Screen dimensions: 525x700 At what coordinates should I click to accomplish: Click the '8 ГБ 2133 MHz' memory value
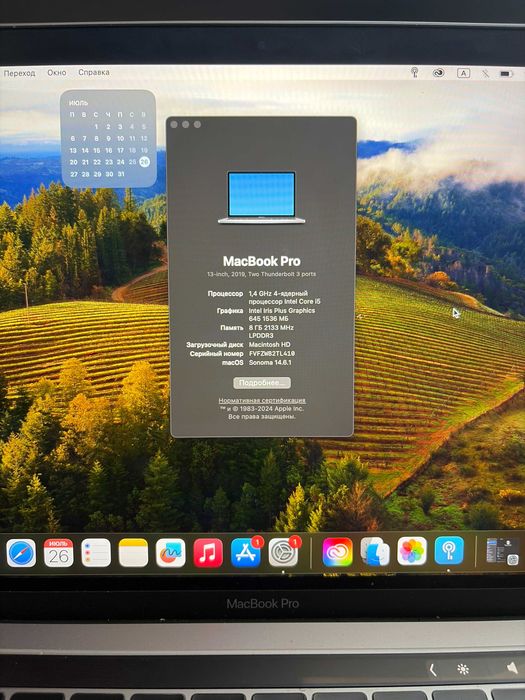271,328
